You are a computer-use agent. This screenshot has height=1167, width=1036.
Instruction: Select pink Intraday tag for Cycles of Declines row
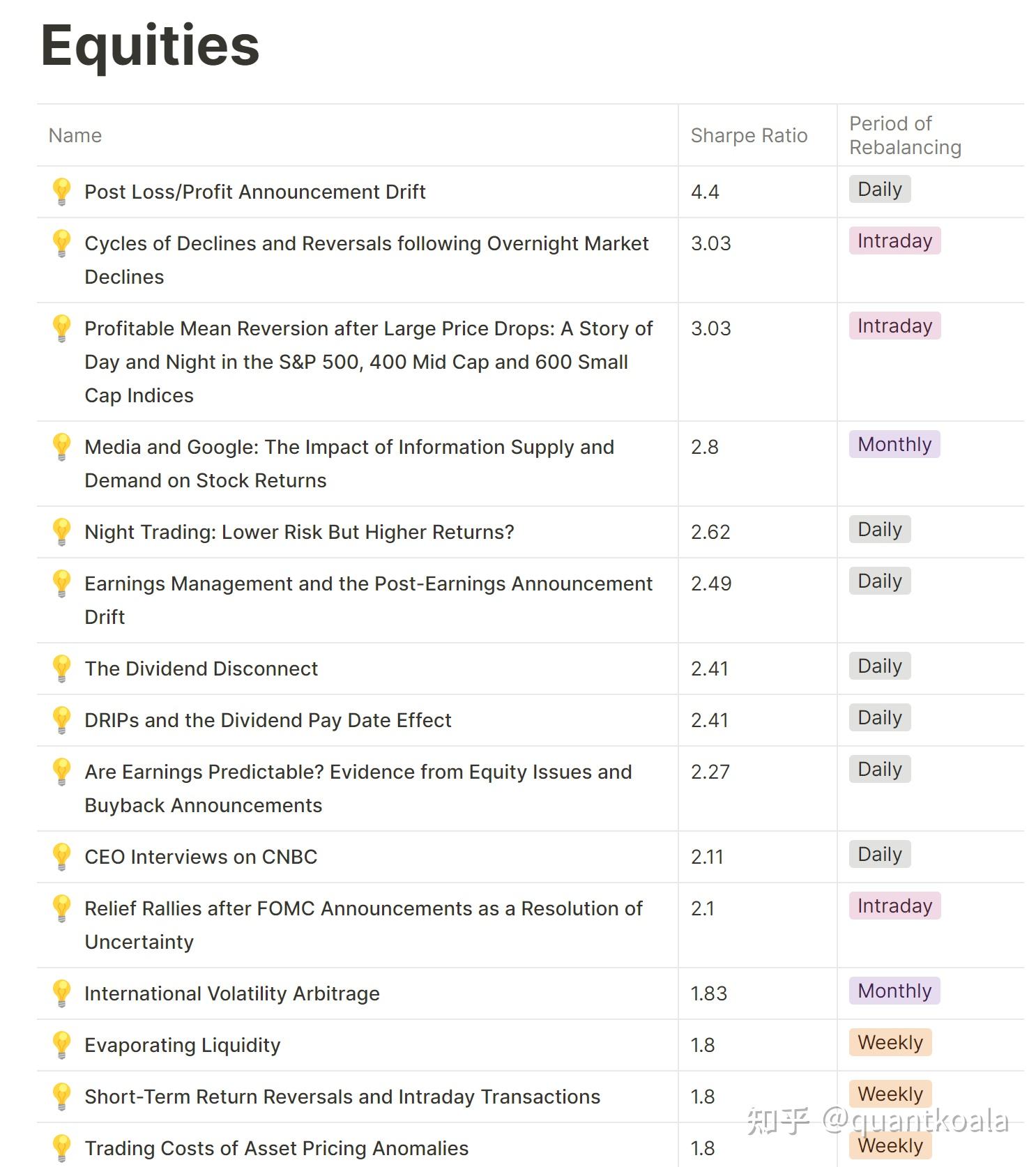point(894,241)
